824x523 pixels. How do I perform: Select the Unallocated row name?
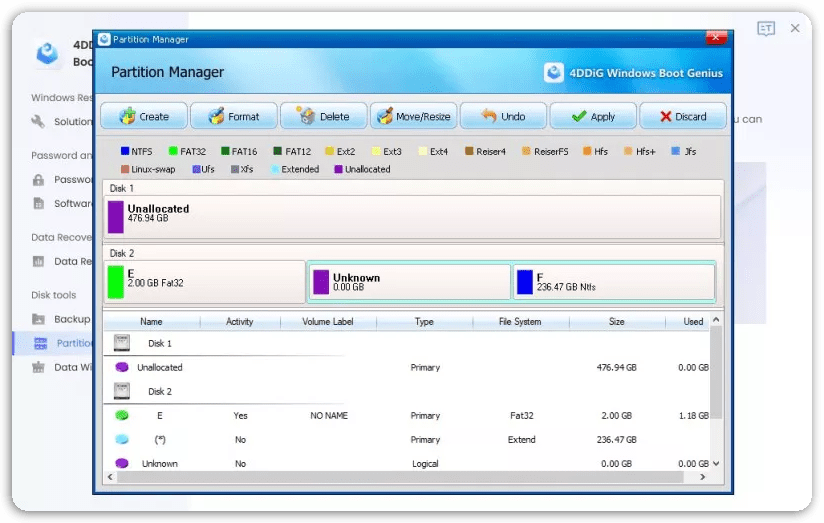point(160,367)
